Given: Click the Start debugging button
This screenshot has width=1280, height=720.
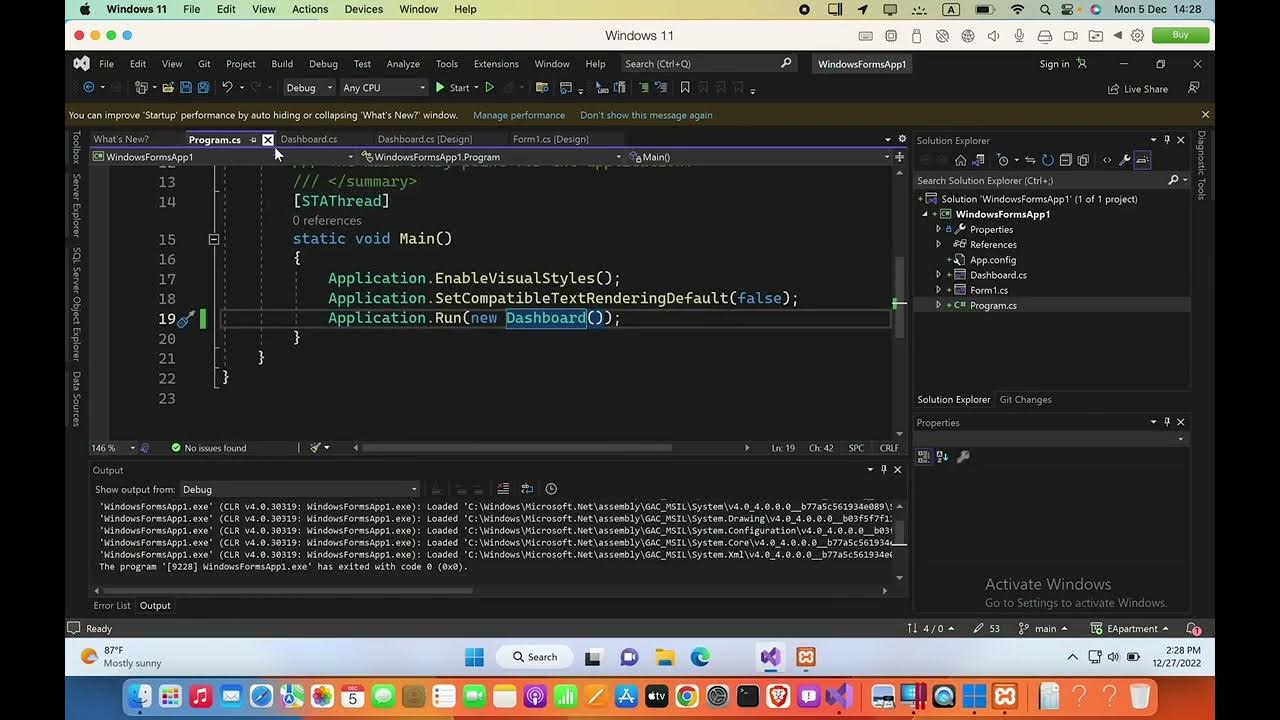Looking at the screenshot, I should tap(452, 88).
